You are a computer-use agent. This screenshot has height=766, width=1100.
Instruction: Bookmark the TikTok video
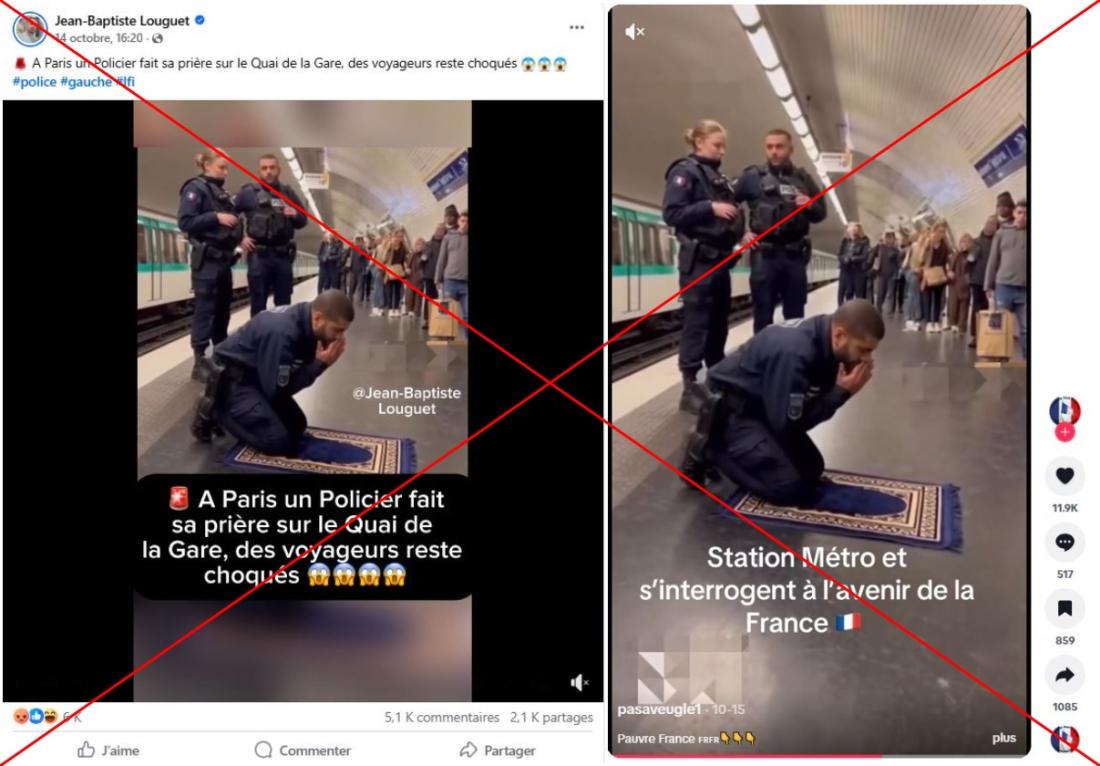1065,608
